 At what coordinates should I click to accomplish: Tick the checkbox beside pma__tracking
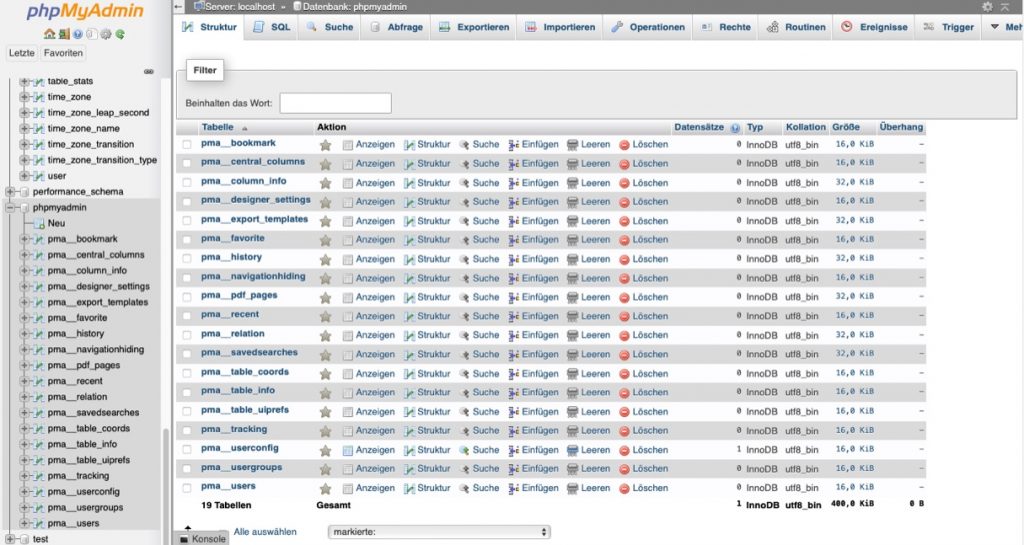[x=187, y=431]
